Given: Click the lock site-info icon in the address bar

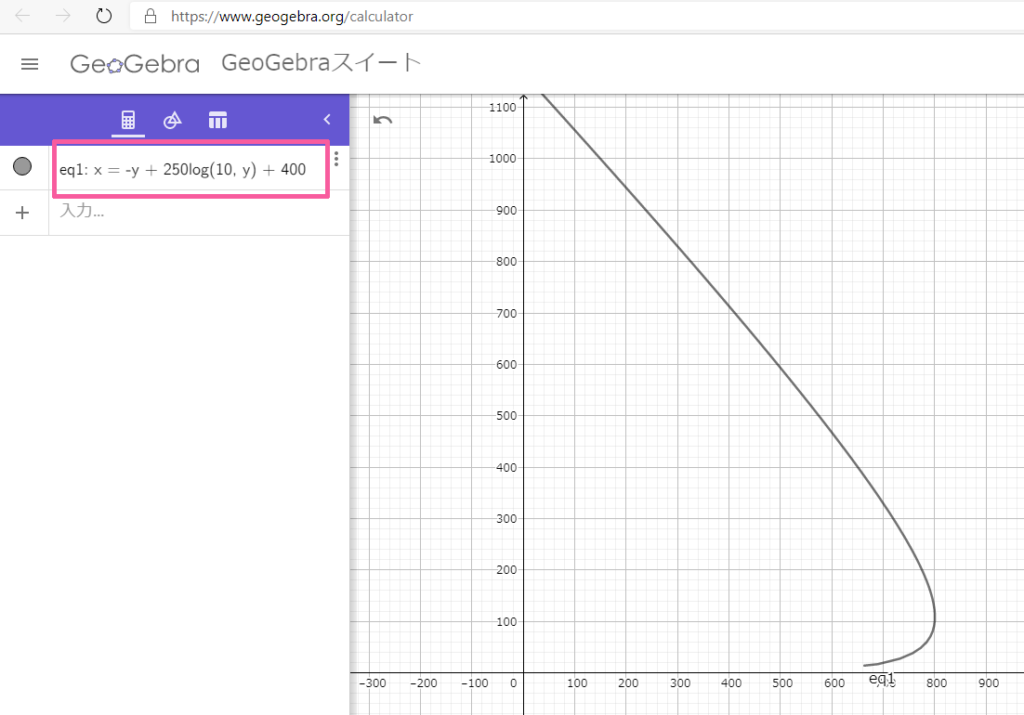Looking at the screenshot, I should coord(150,16).
